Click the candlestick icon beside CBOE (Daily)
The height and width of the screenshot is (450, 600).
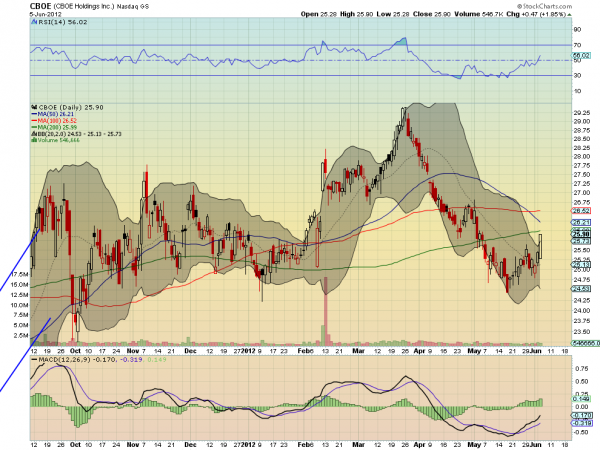(x=34, y=108)
